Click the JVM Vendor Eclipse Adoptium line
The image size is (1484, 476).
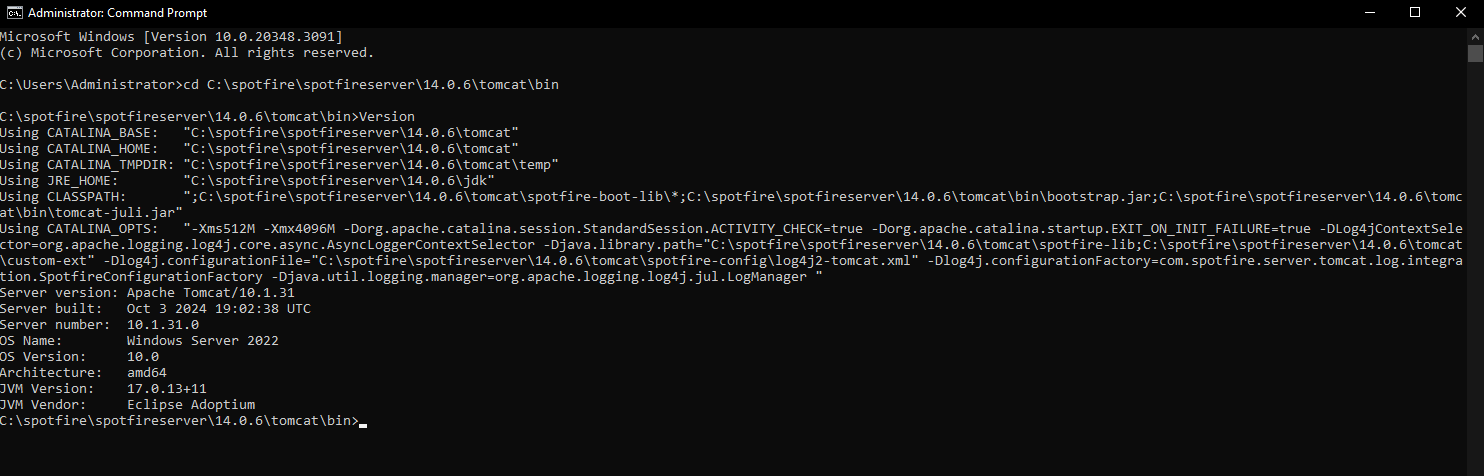(x=128, y=405)
